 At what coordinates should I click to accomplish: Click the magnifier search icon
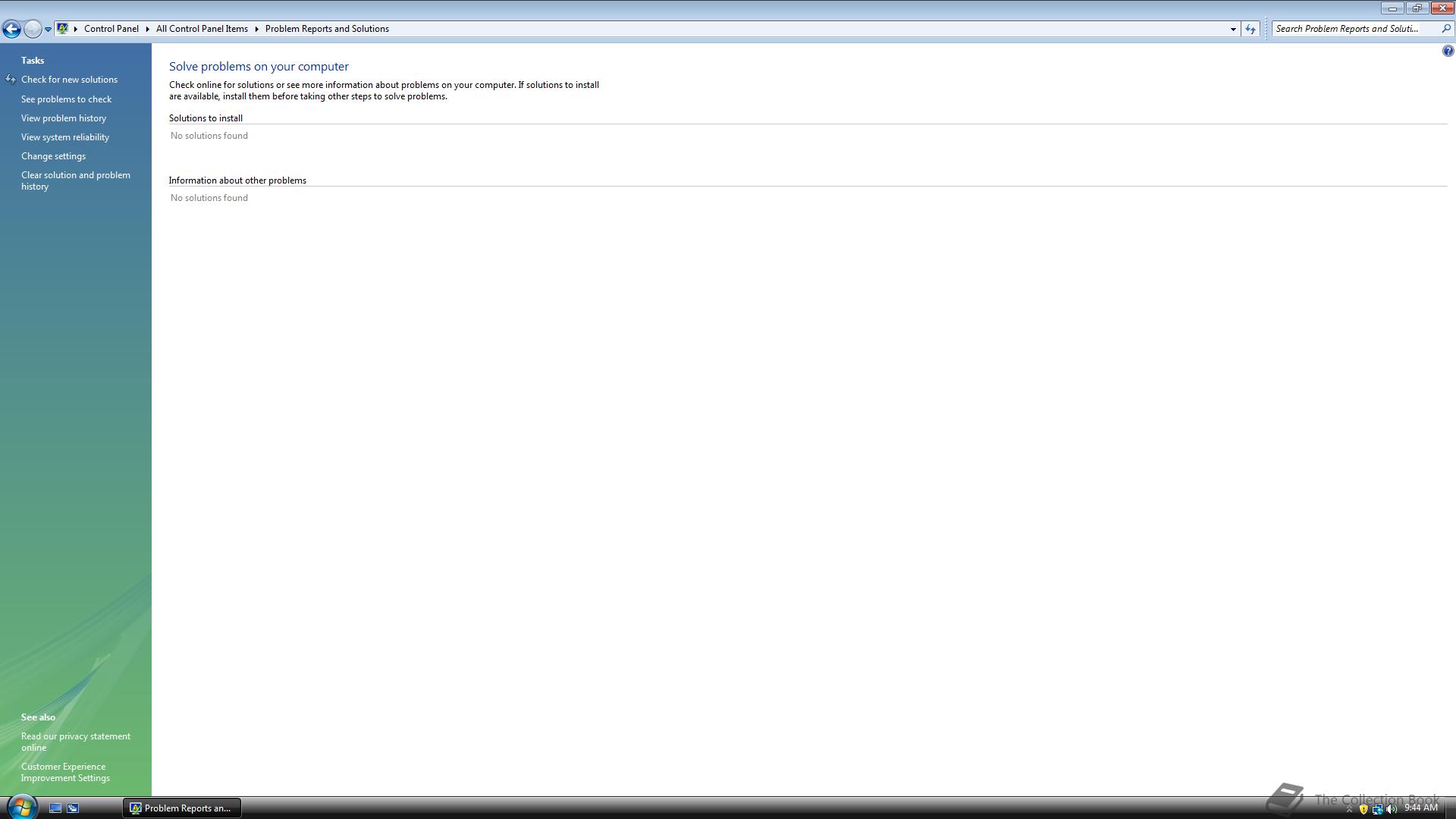[x=1445, y=29]
